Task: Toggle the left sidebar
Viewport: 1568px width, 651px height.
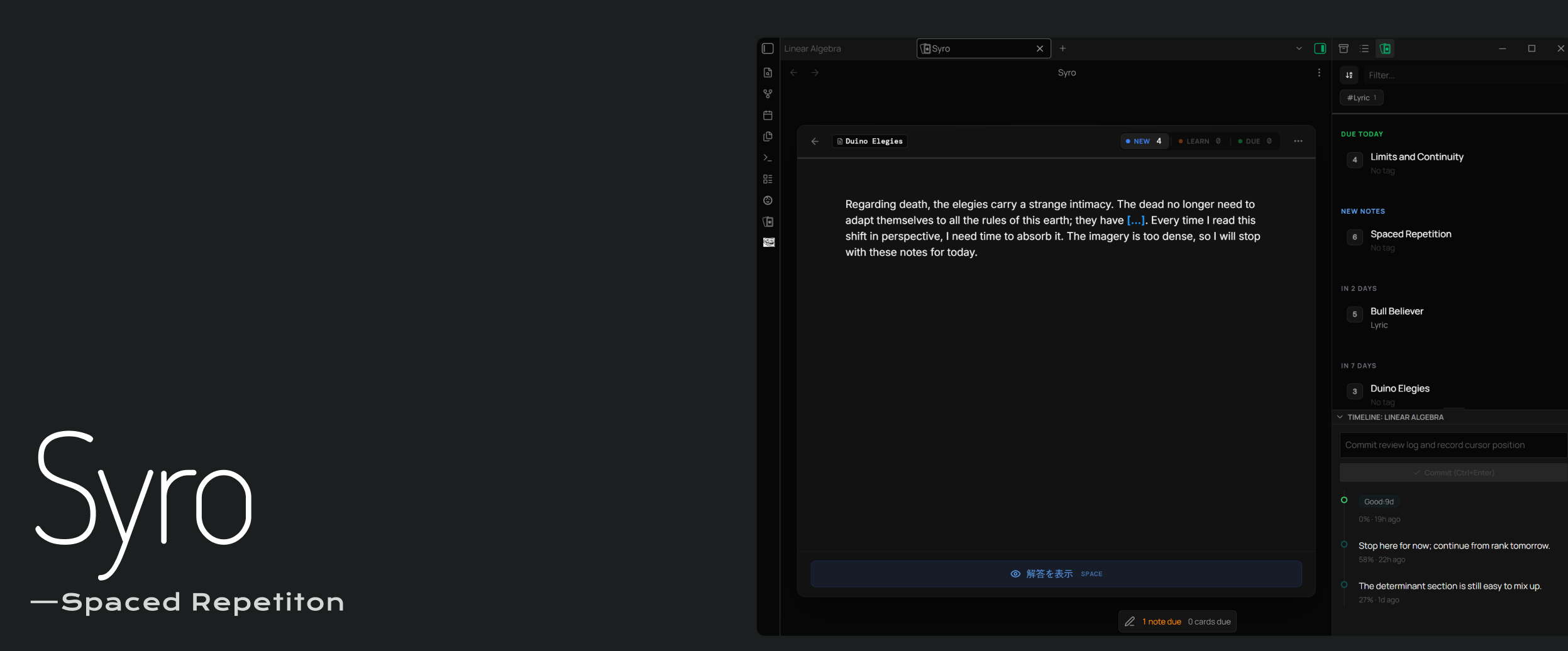Action: coord(768,49)
